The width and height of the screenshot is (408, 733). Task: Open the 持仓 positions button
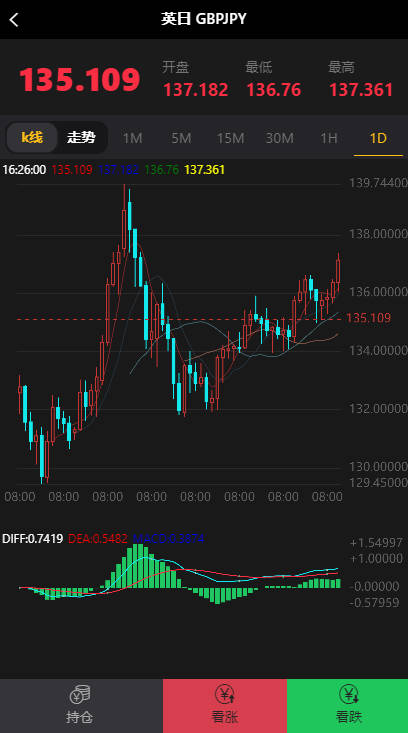point(81,706)
